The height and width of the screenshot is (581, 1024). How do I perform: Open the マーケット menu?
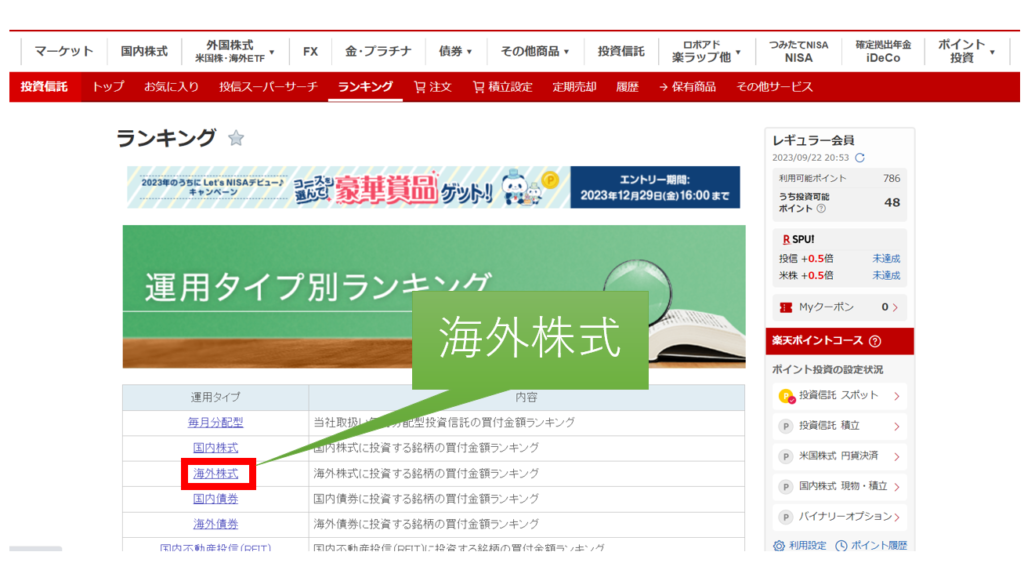click(x=63, y=52)
